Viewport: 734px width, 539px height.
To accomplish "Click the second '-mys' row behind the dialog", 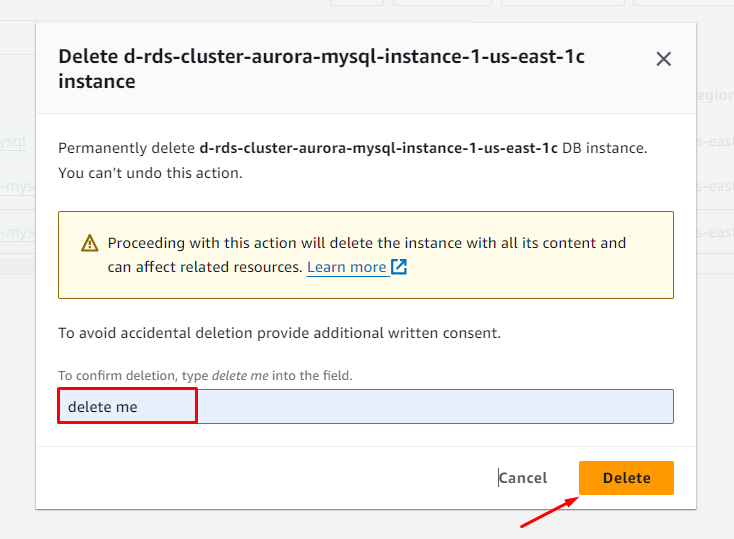I will click(17, 187).
